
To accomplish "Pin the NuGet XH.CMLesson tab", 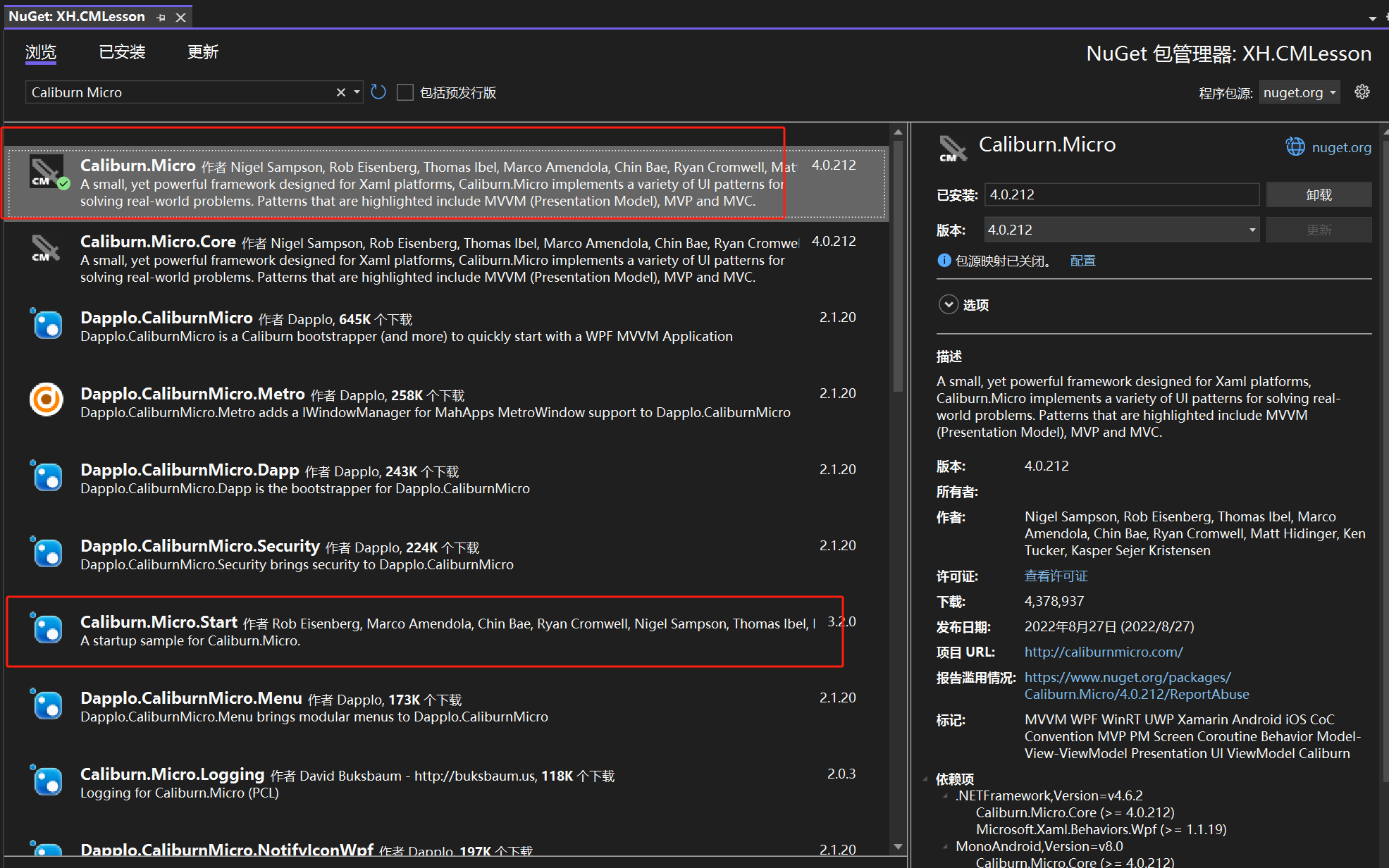I will click(x=161, y=18).
